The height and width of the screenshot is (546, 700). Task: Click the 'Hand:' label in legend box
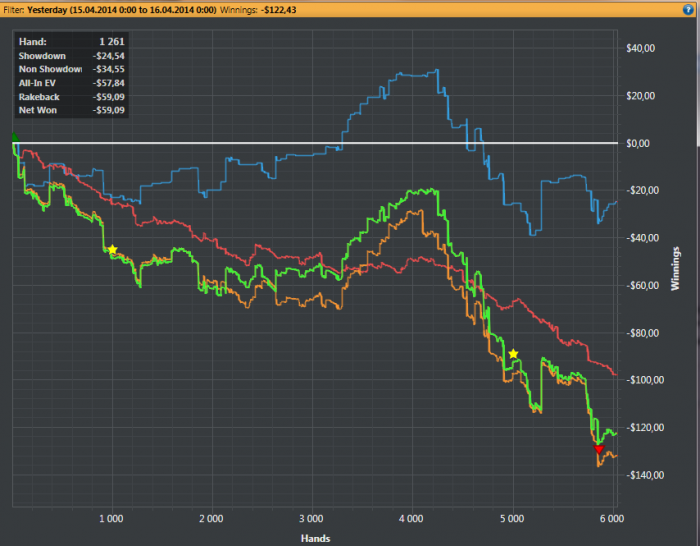point(33,42)
